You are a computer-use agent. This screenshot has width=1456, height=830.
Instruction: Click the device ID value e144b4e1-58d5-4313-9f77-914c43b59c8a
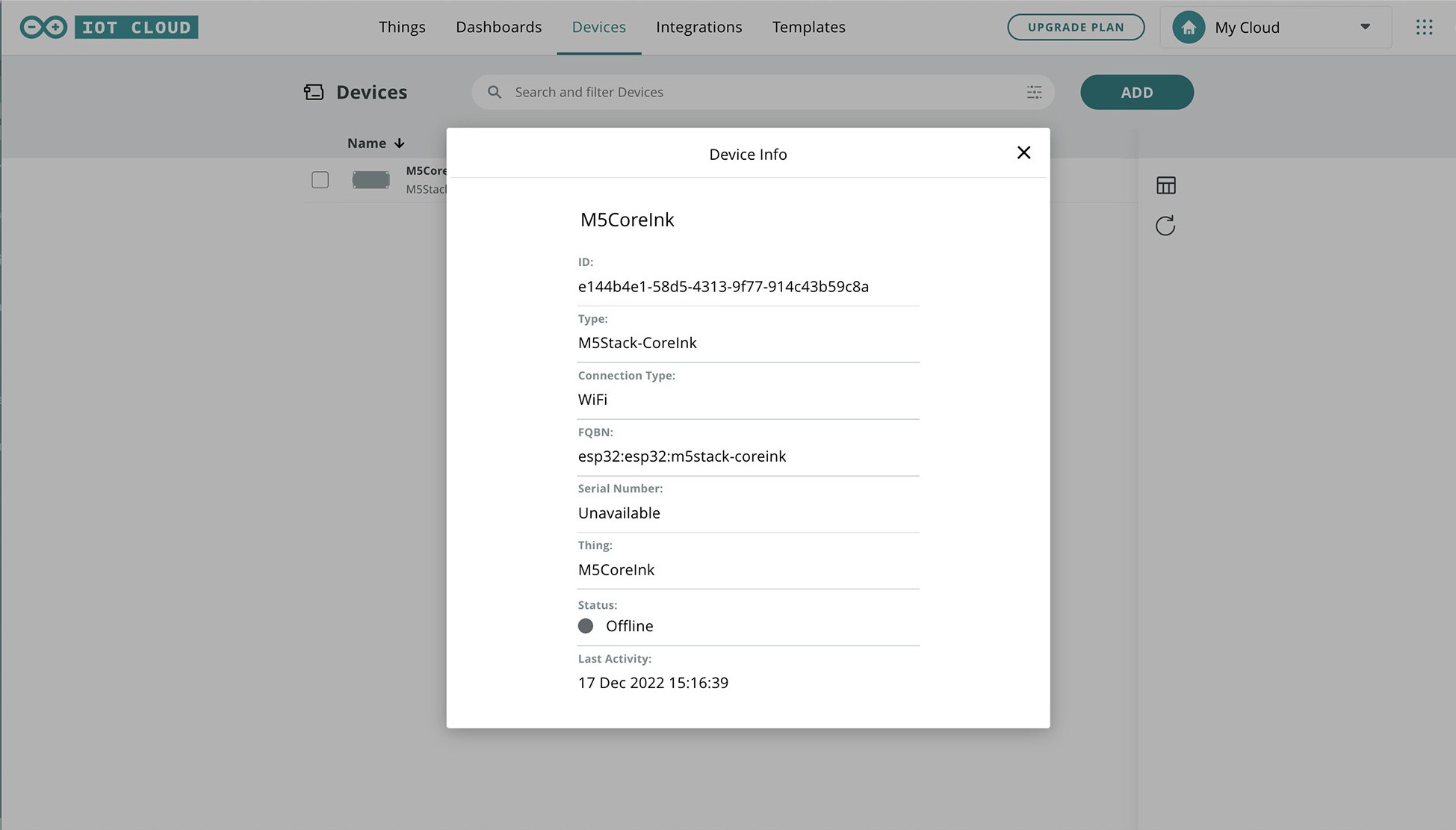[723, 287]
